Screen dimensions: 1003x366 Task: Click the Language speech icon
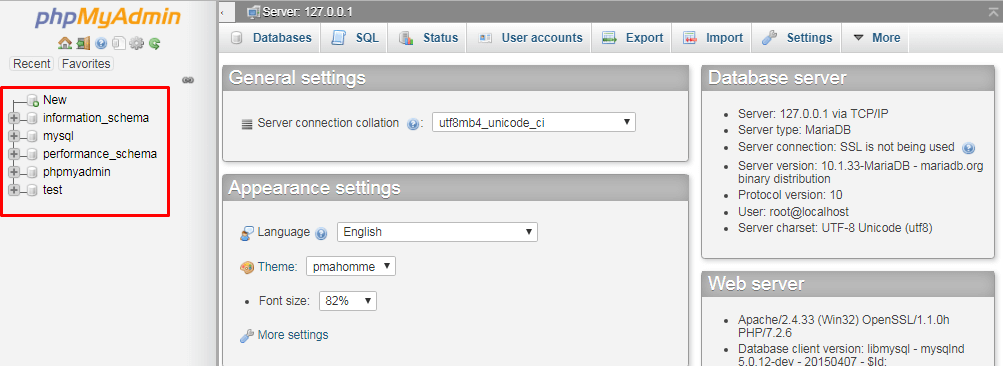pyautogui.click(x=247, y=233)
